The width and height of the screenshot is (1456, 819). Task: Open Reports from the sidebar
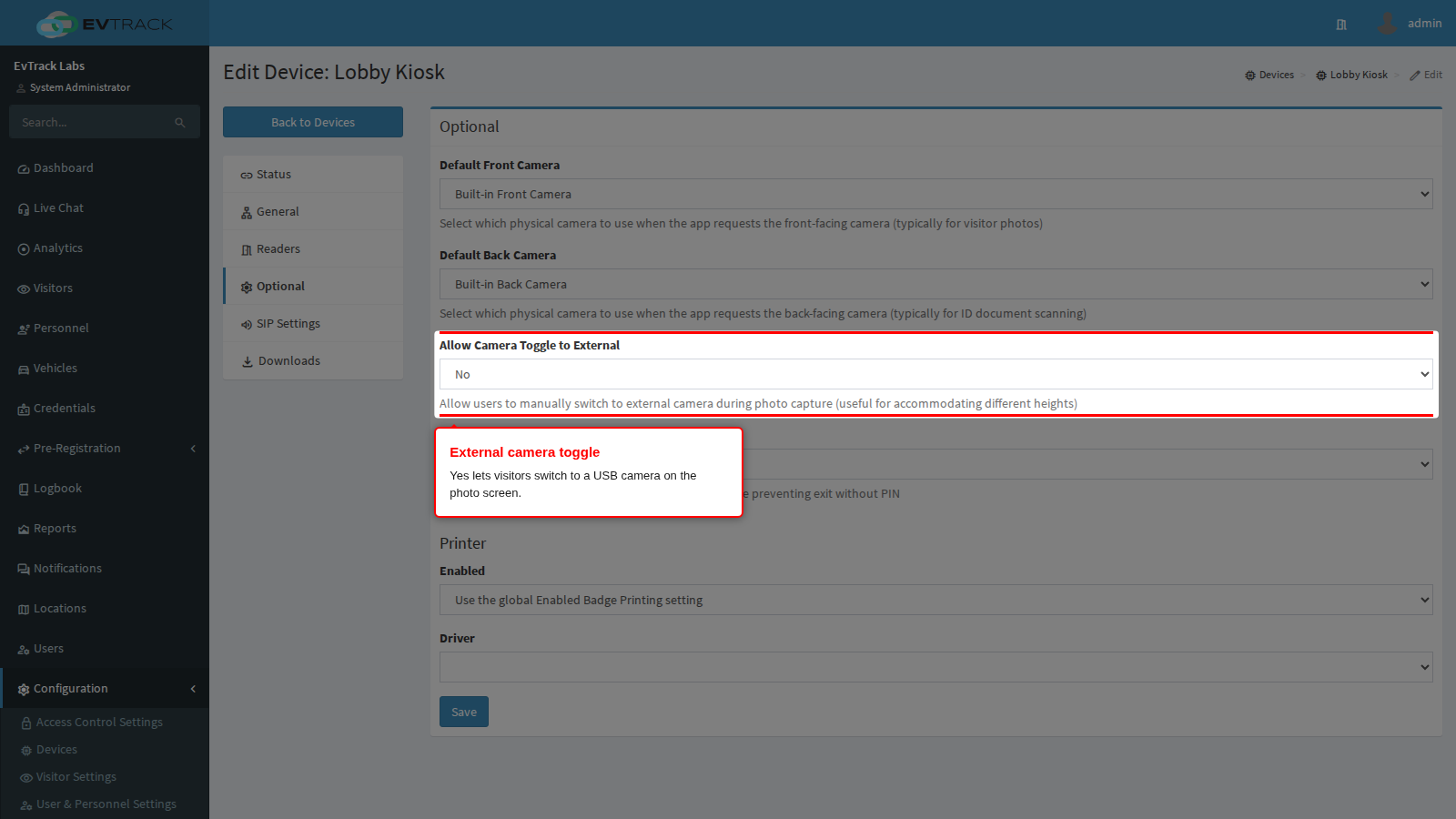pyautogui.click(x=105, y=529)
